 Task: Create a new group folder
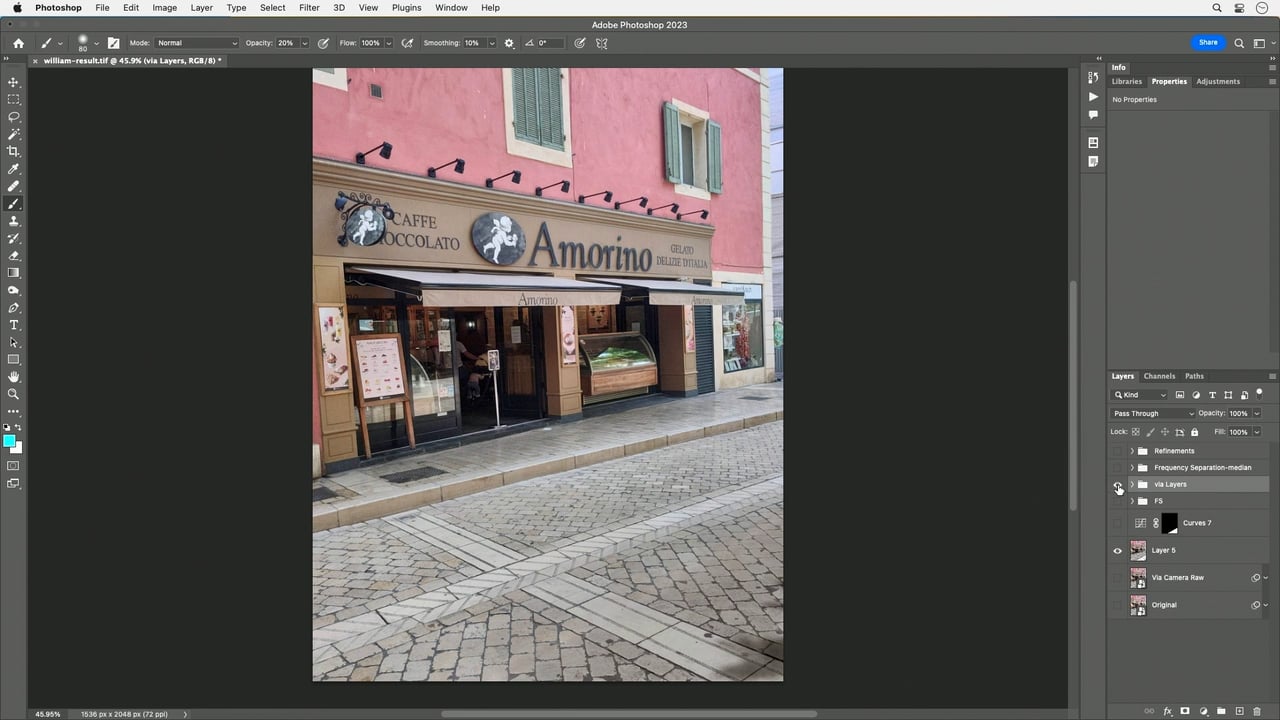pos(1221,711)
